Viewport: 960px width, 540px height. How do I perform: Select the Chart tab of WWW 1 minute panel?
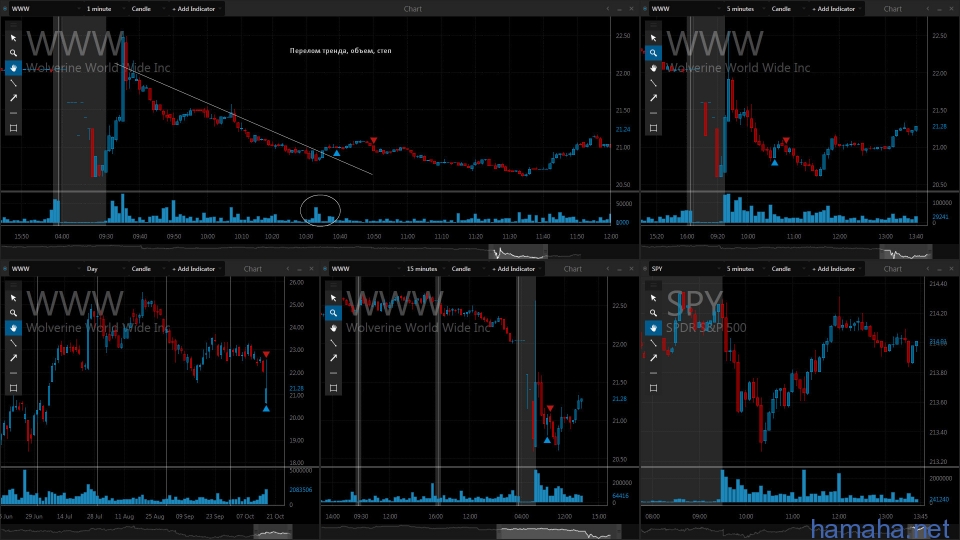point(413,9)
